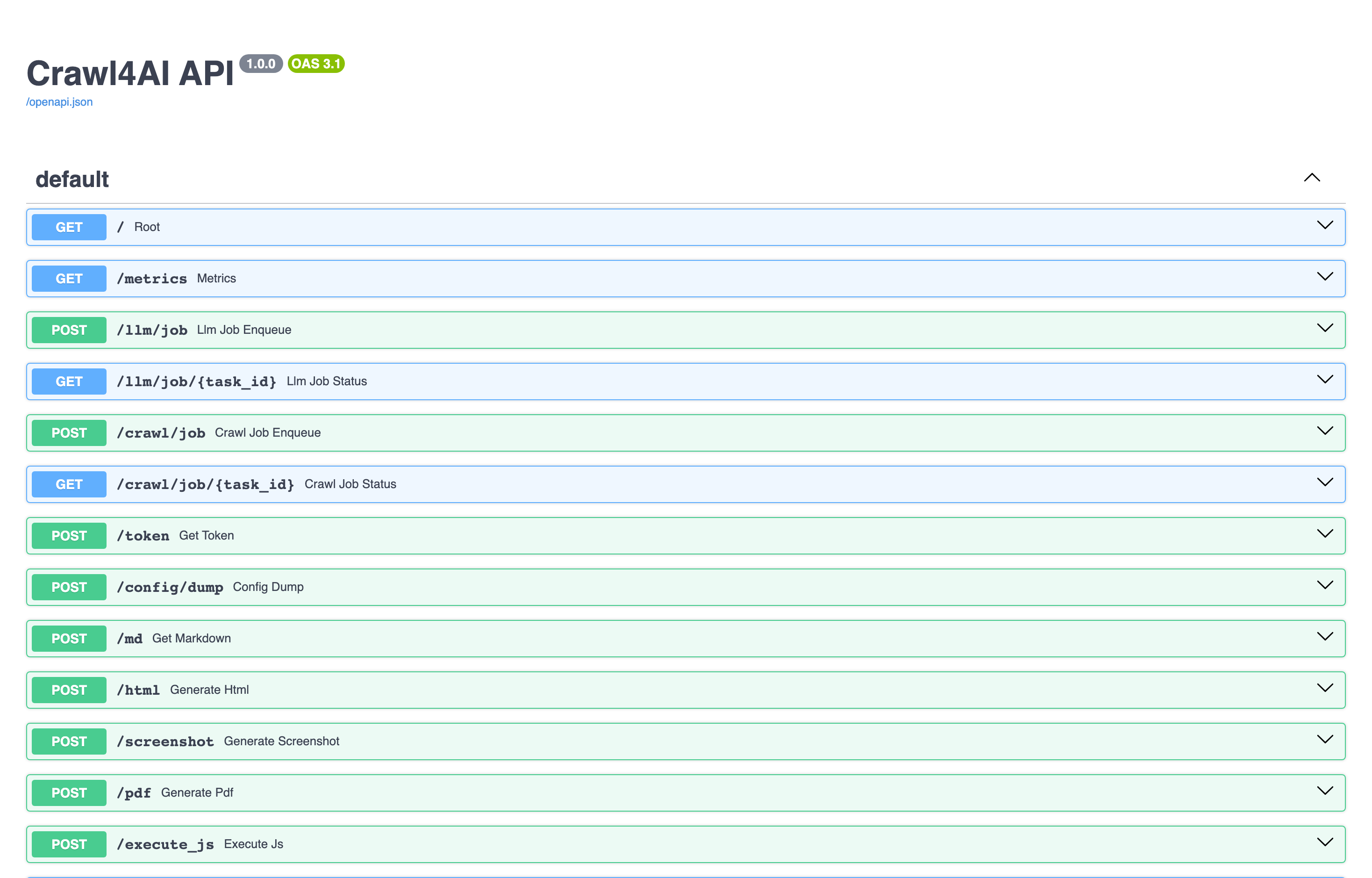This screenshot has height=878, width=1372.
Task: Select the /metrics path text
Action: [151, 279]
